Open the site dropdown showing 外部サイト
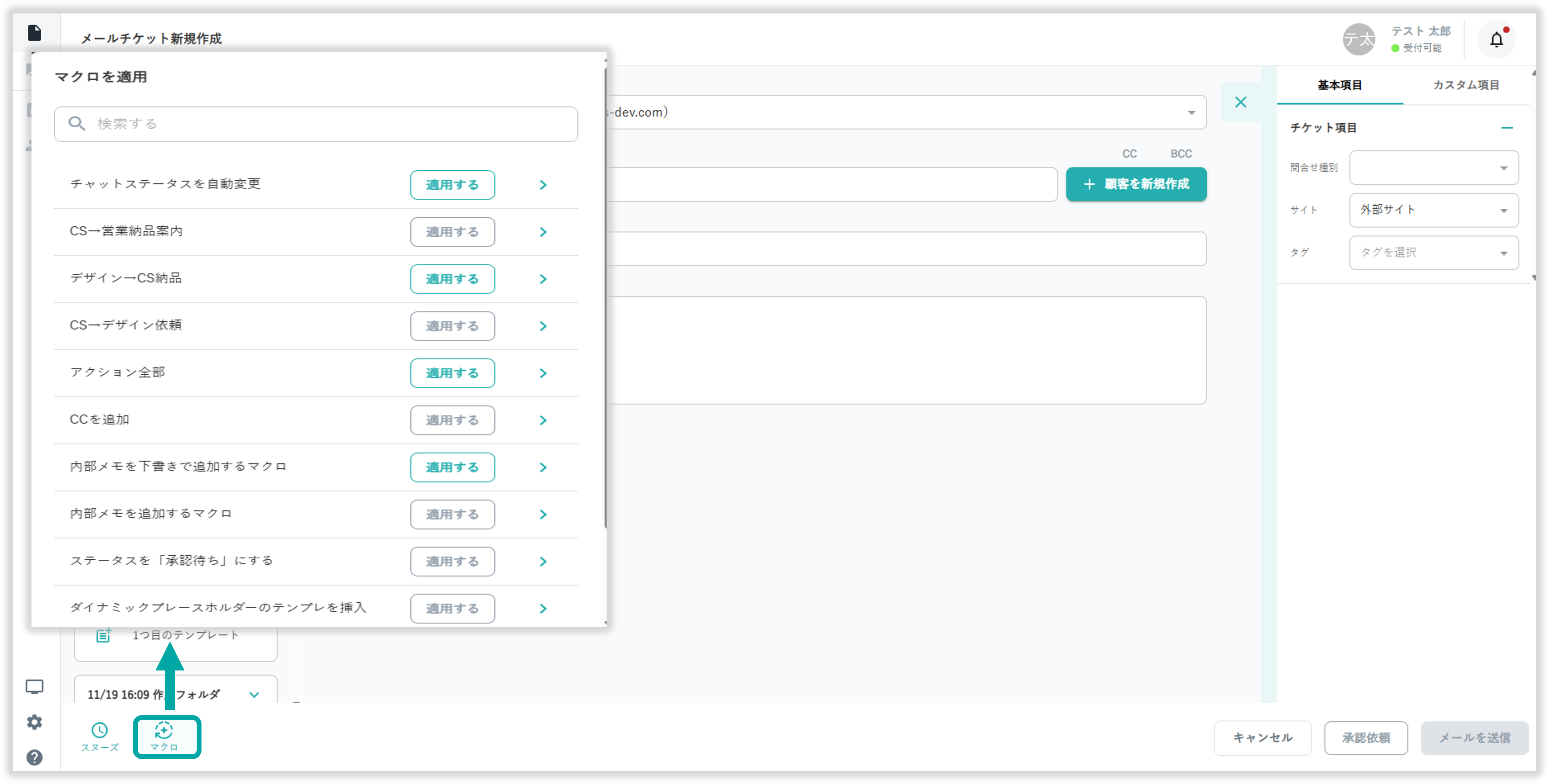 tap(1434, 210)
